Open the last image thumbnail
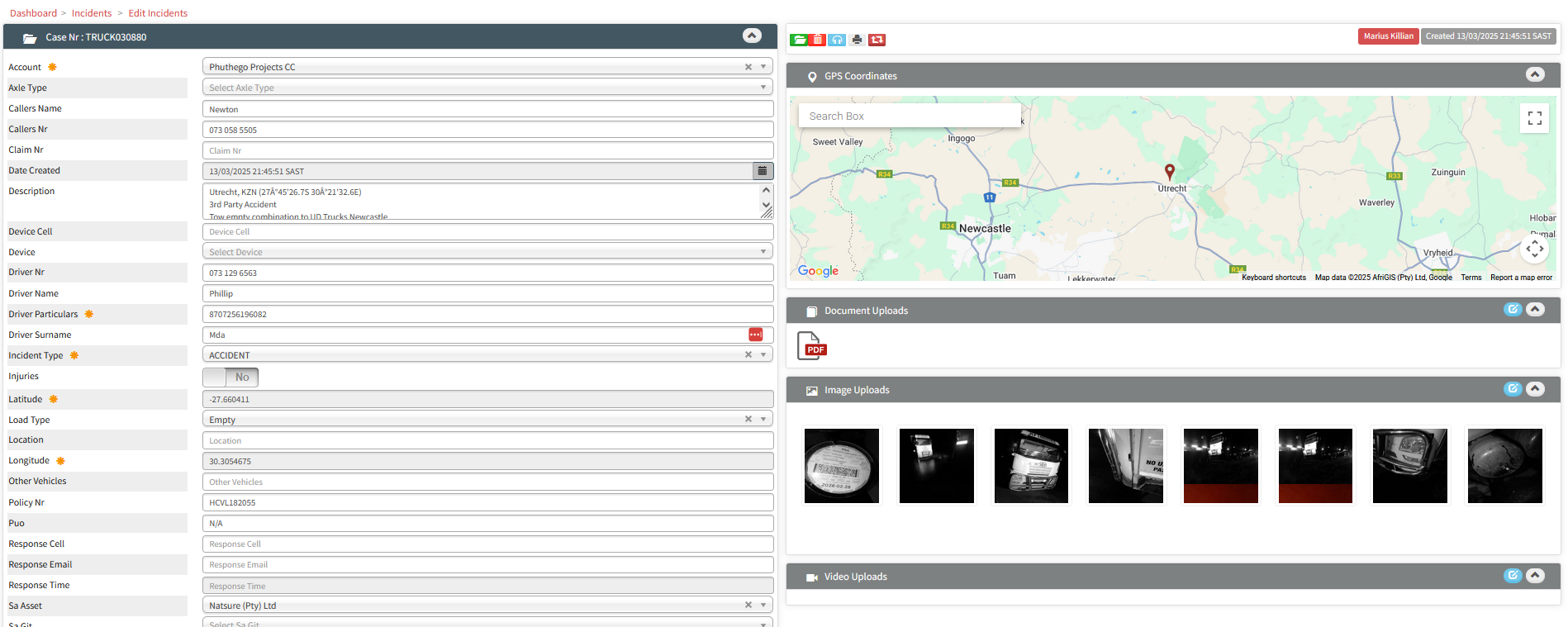Viewport: 1568px width, 627px height. pos(1504,465)
